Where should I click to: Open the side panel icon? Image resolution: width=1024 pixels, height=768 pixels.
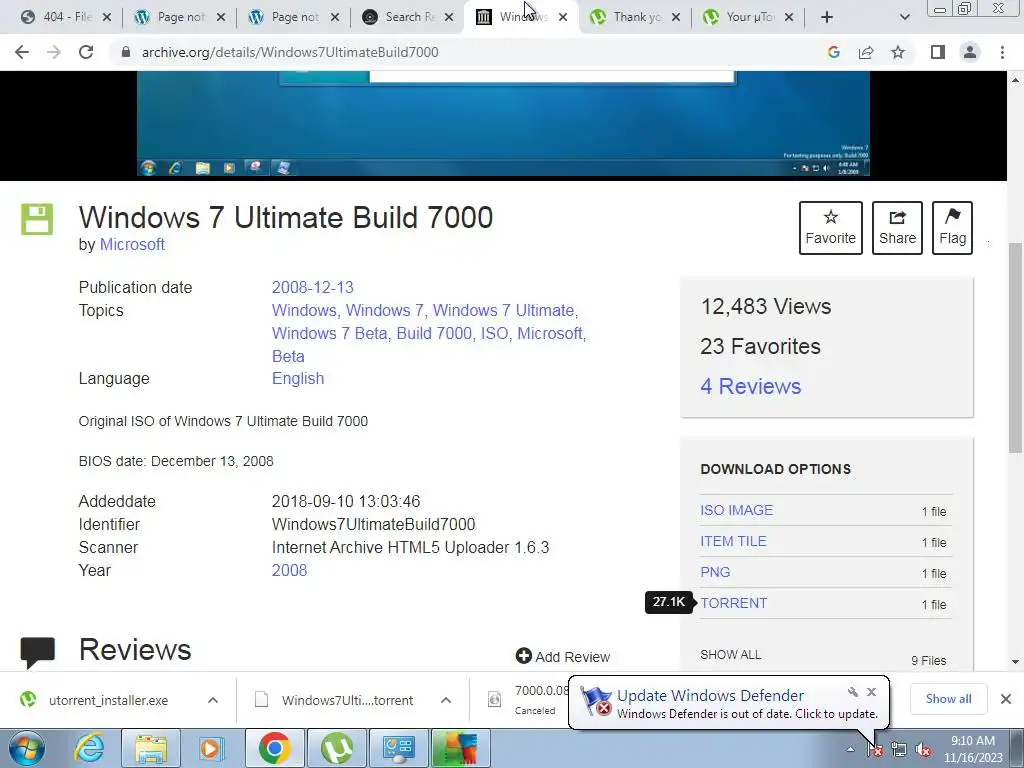[x=938, y=52]
